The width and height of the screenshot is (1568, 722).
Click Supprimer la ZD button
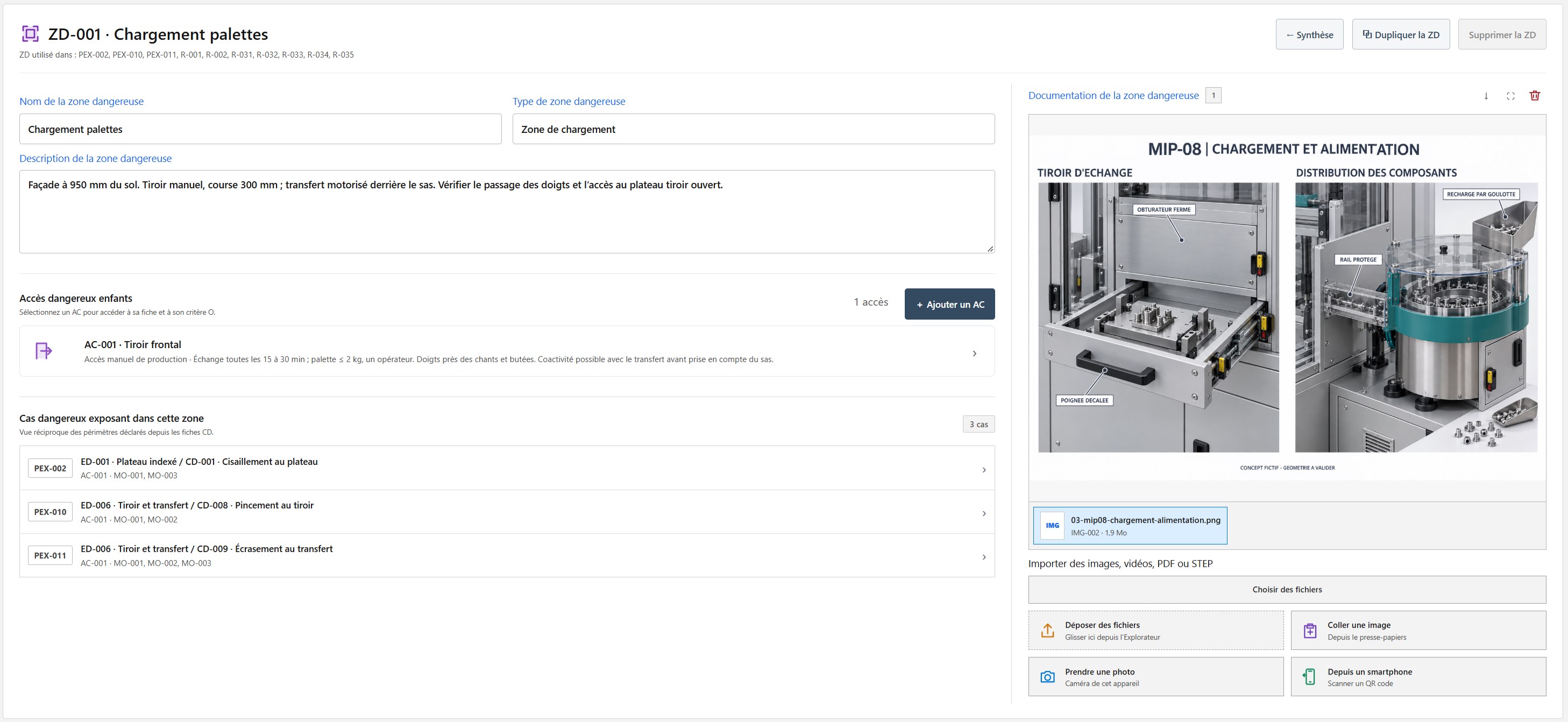(1502, 34)
